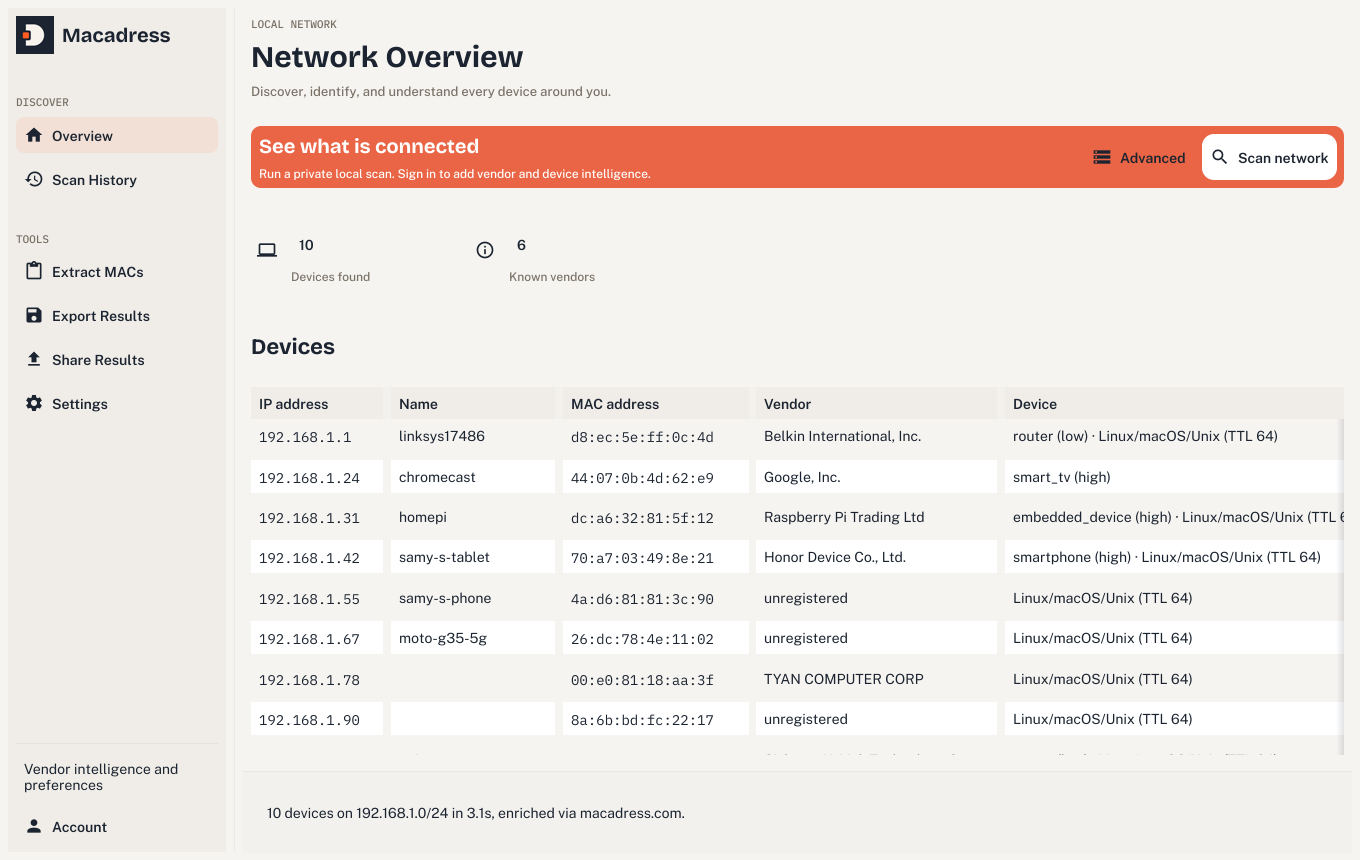Select IP address 192.168.1.1
Screen dimensions: 1360x860
click(x=305, y=437)
